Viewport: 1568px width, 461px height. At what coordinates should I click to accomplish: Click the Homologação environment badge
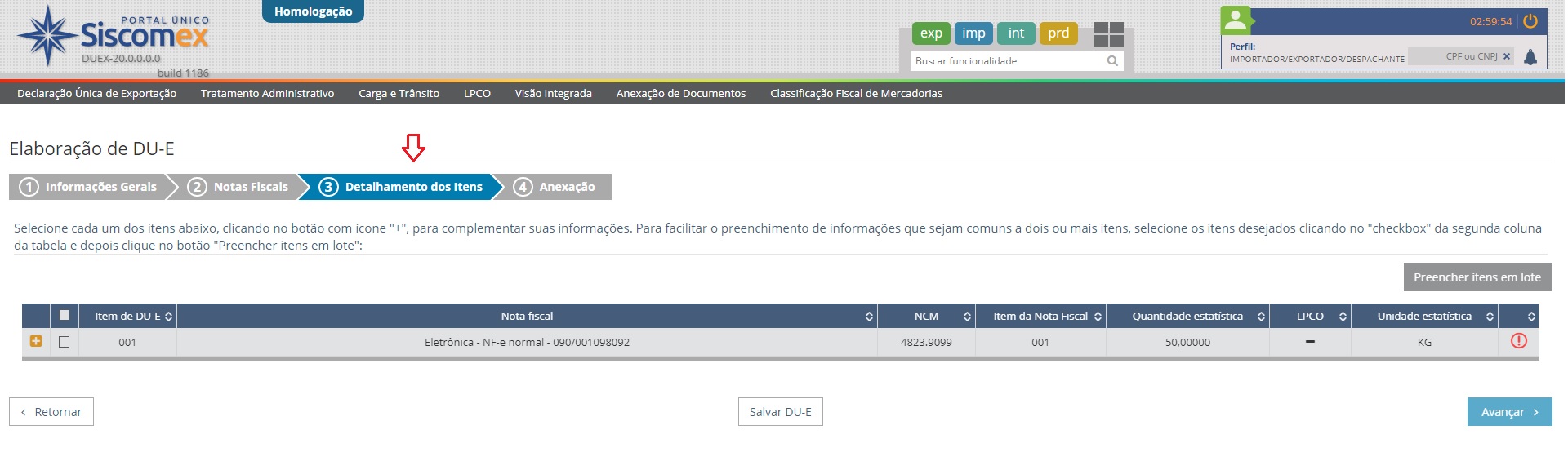coord(313,11)
